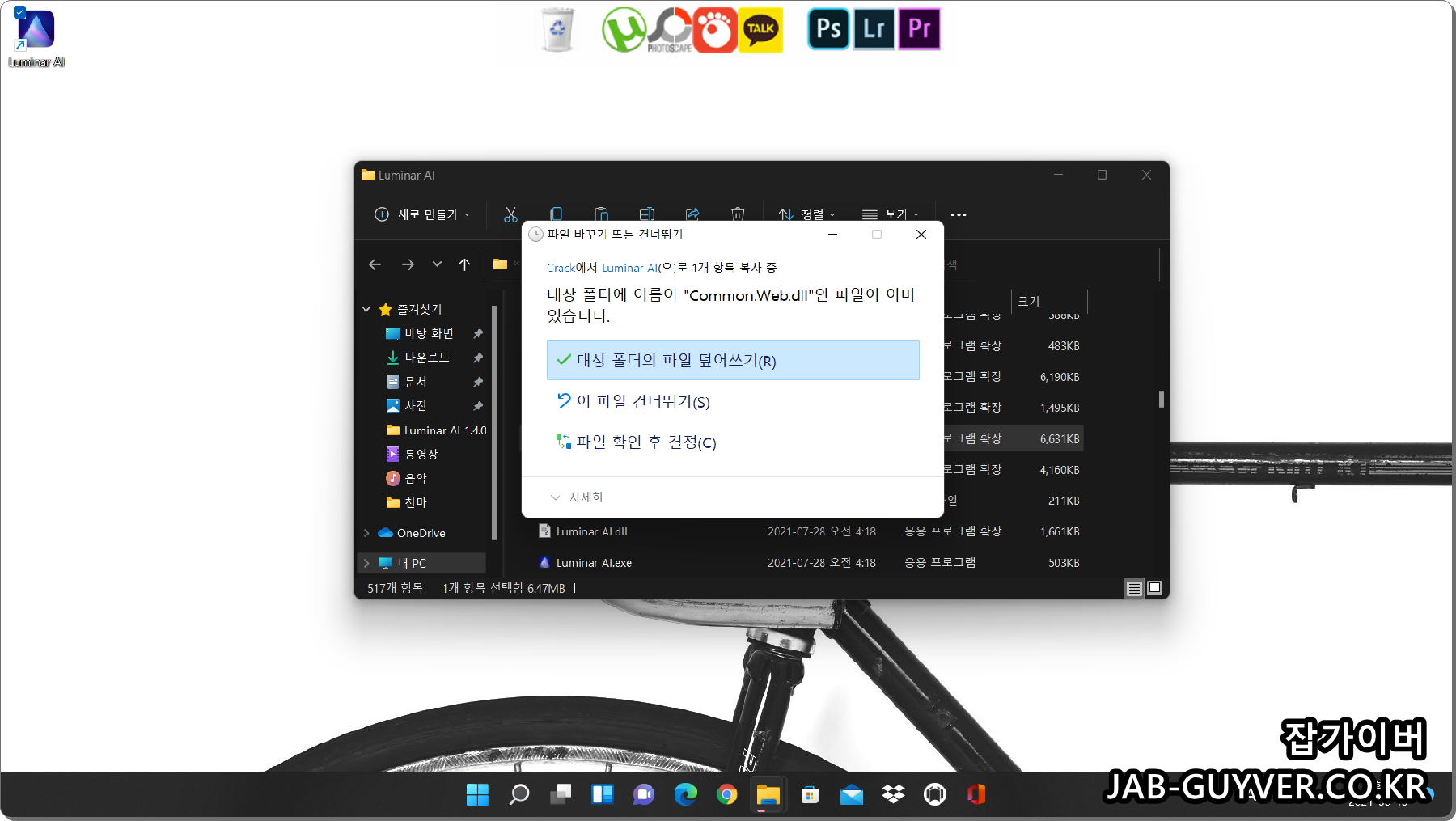1456x821 pixels.
Task: Open Windows Start menu on taskbar
Action: [x=477, y=795]
